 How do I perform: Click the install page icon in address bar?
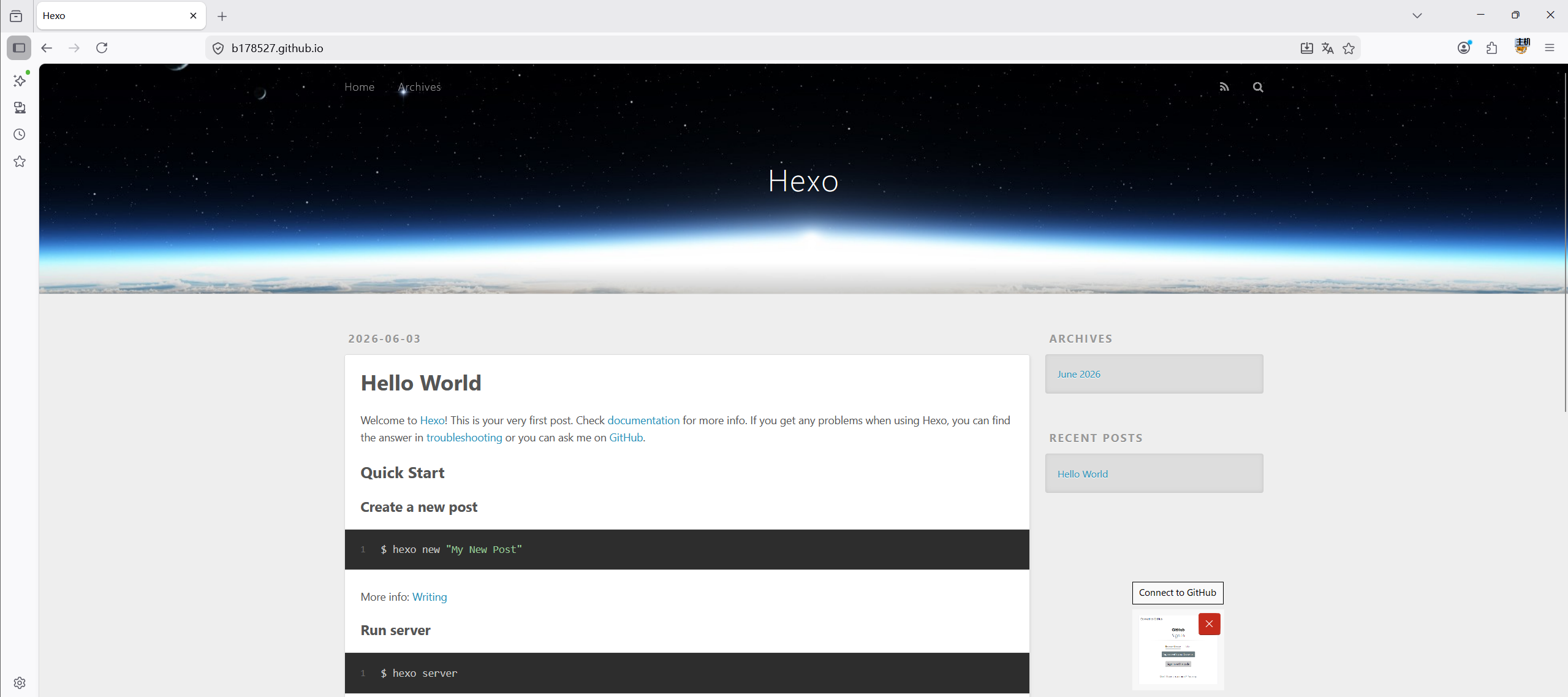[1306, 48]
